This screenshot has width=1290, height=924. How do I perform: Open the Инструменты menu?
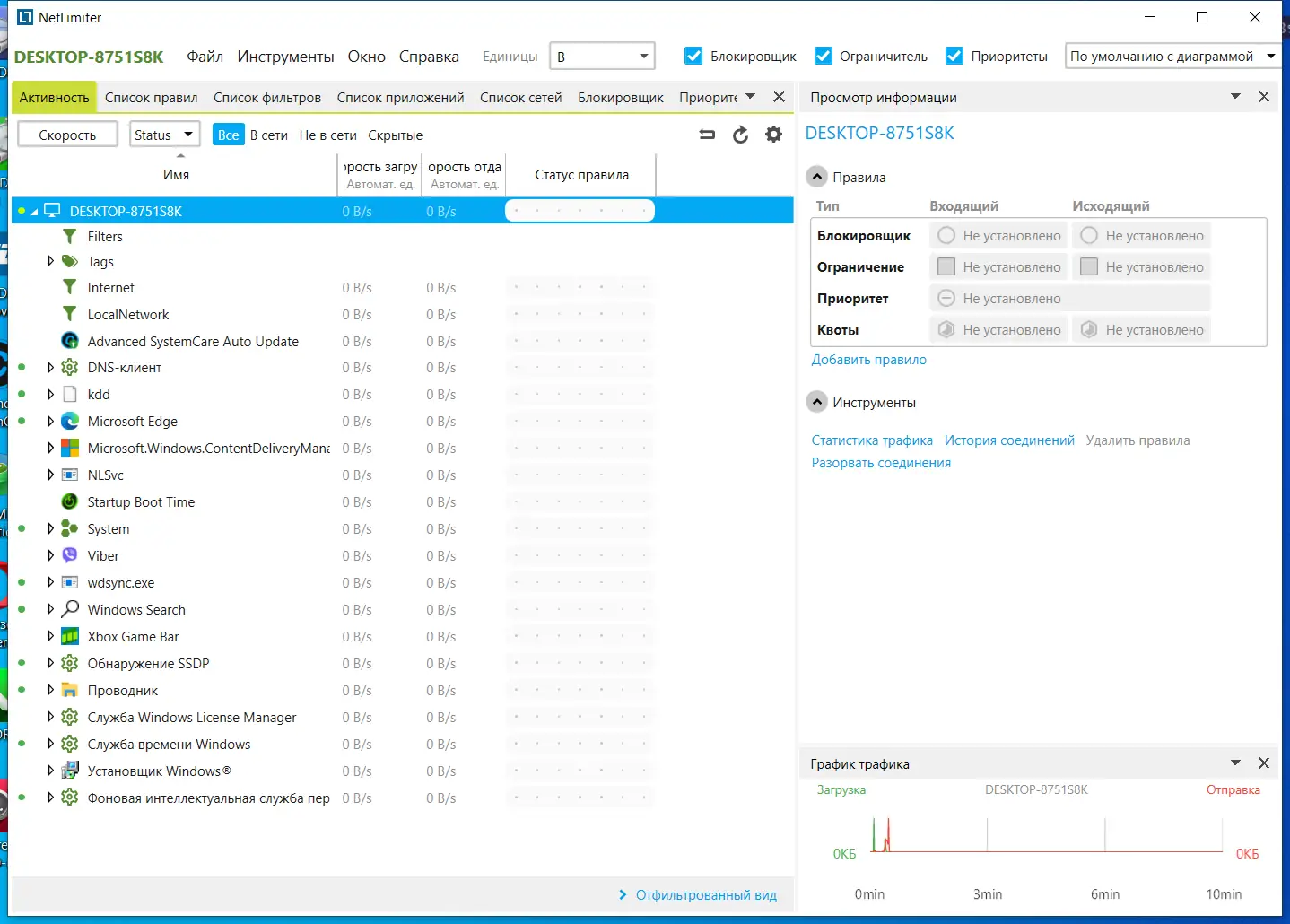click(285, 57)
